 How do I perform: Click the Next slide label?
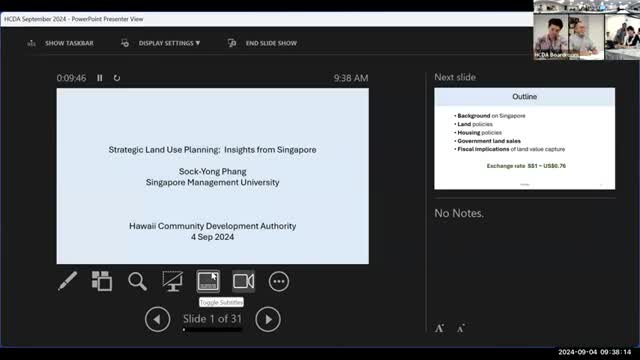455,77
